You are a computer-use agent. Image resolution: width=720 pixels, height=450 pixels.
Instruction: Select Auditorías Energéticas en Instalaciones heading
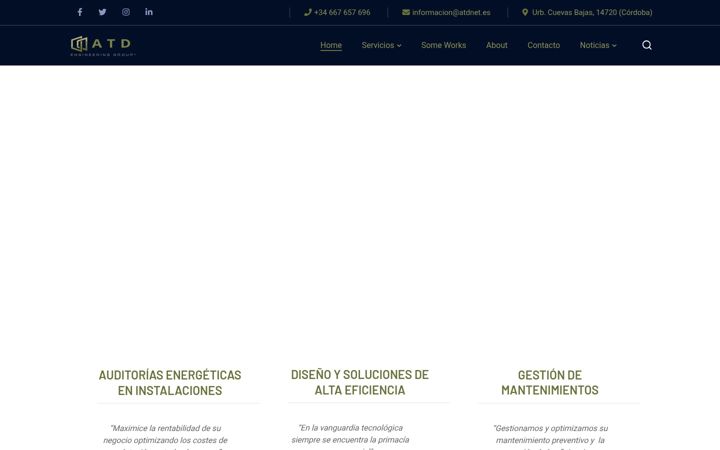click(x=170, y=382)
